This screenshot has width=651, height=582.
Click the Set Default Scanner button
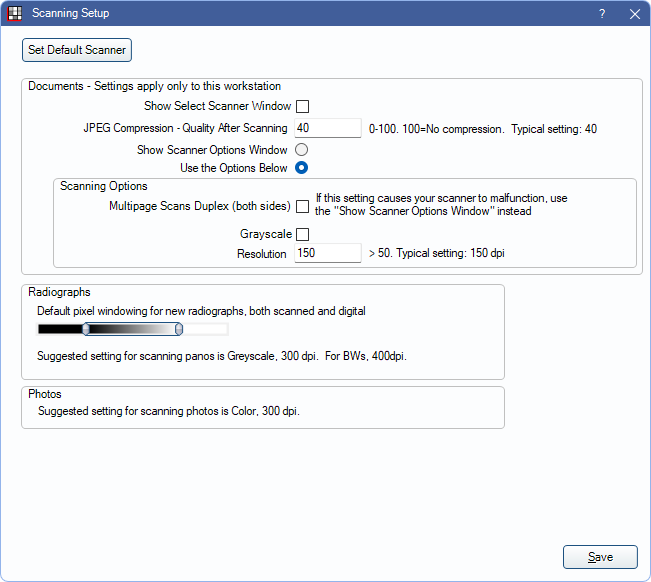click(x=77, y=50)
